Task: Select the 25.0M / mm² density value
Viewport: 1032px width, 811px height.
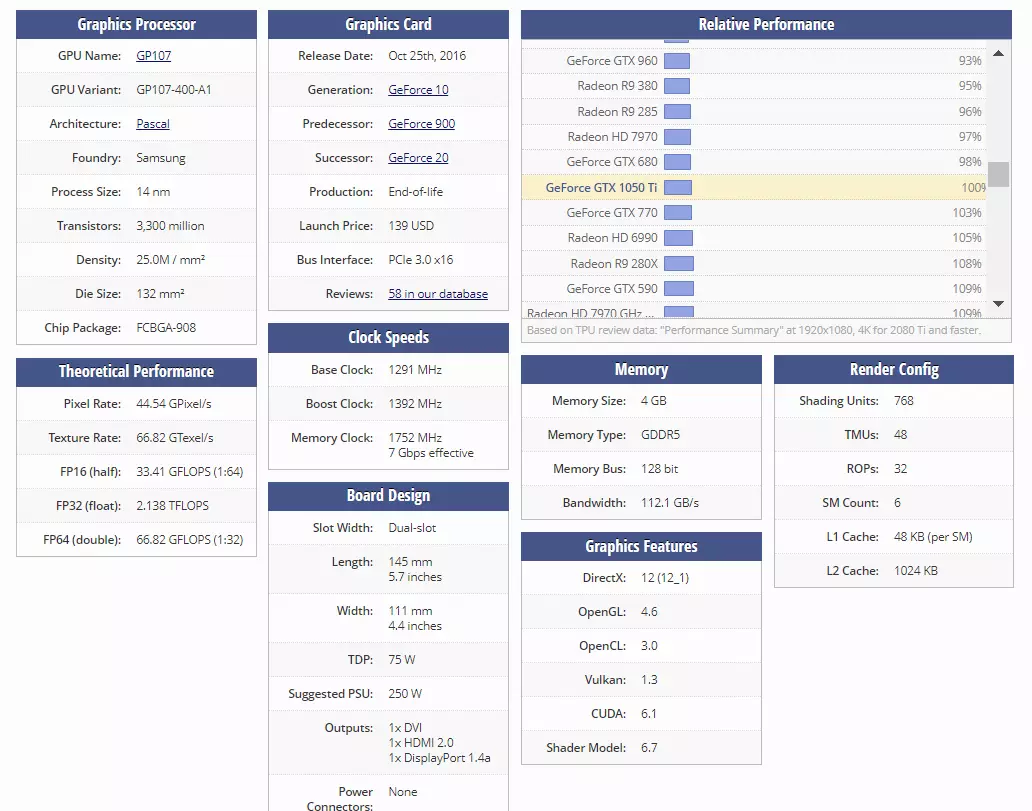Action: pyautogui.click(x=170, y=260)
